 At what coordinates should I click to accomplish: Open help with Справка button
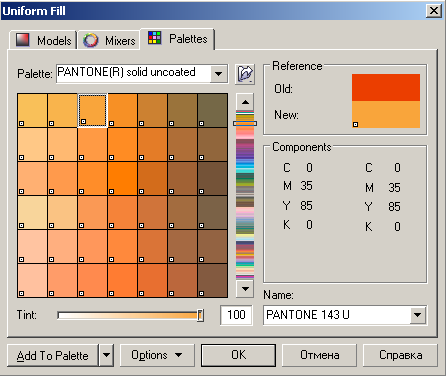pyautogui.click(x=400, y=355)
